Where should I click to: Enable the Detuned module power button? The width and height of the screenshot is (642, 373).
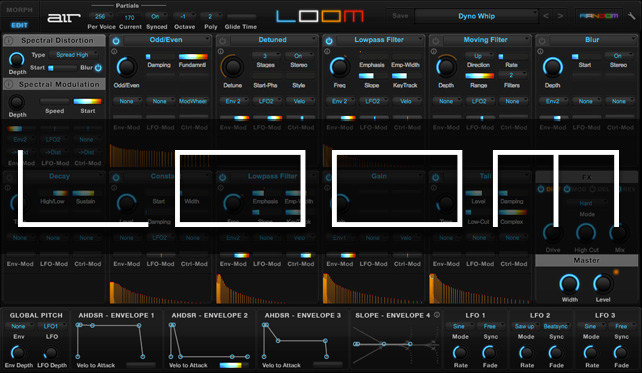tap(222, 41)
